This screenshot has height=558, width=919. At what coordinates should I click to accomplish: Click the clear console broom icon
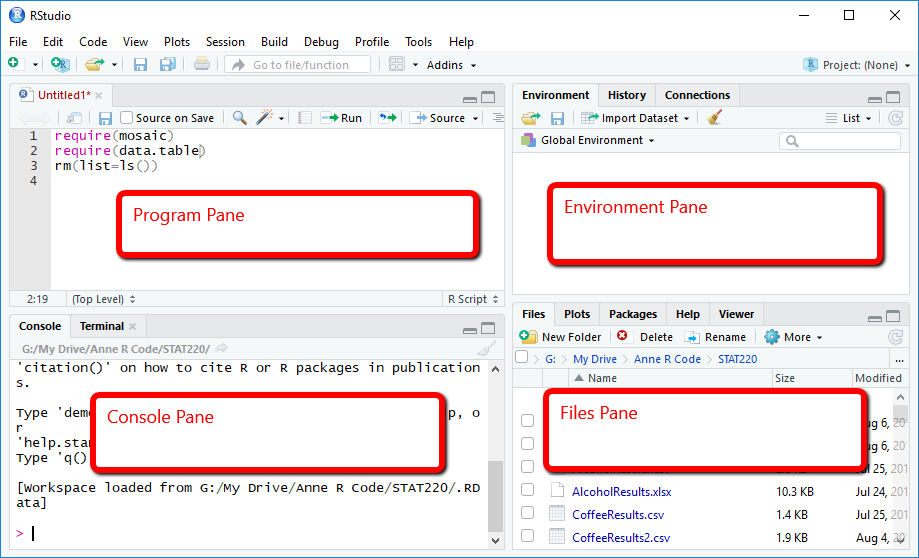click(x=486, y=349)
